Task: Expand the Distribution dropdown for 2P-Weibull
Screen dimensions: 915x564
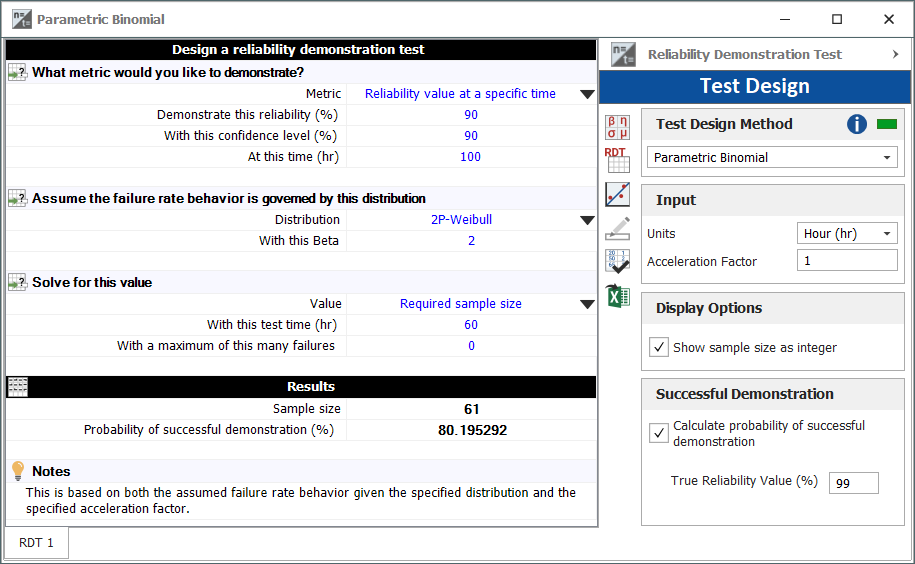Action: [587, 220]
